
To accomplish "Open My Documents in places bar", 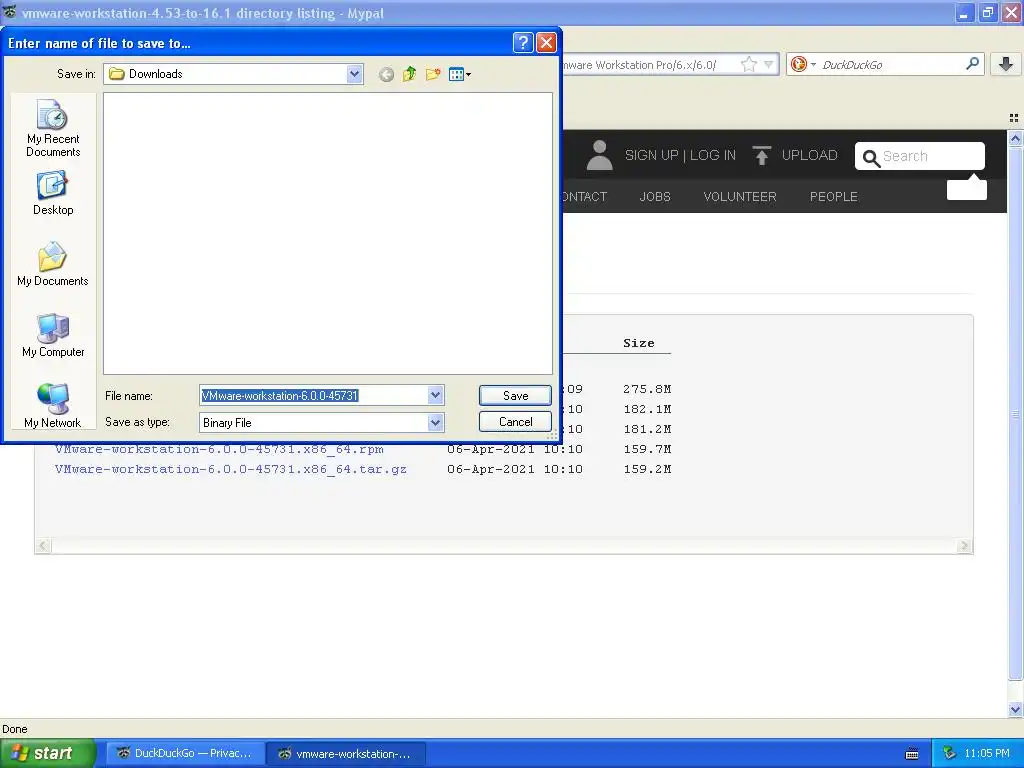I will click(x=53, y=264).
